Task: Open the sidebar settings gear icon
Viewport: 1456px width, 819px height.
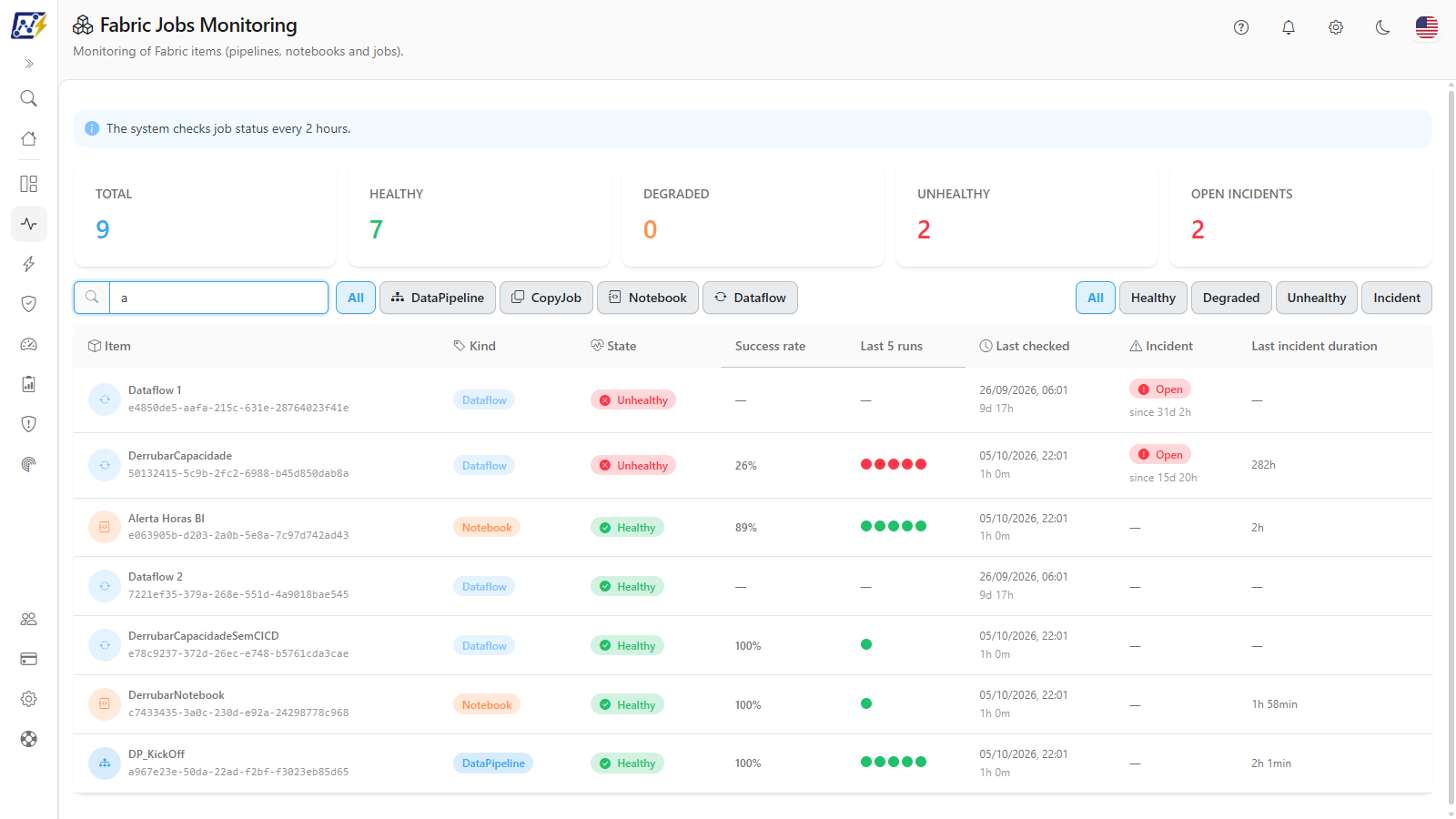Action: tap(29, 699)
